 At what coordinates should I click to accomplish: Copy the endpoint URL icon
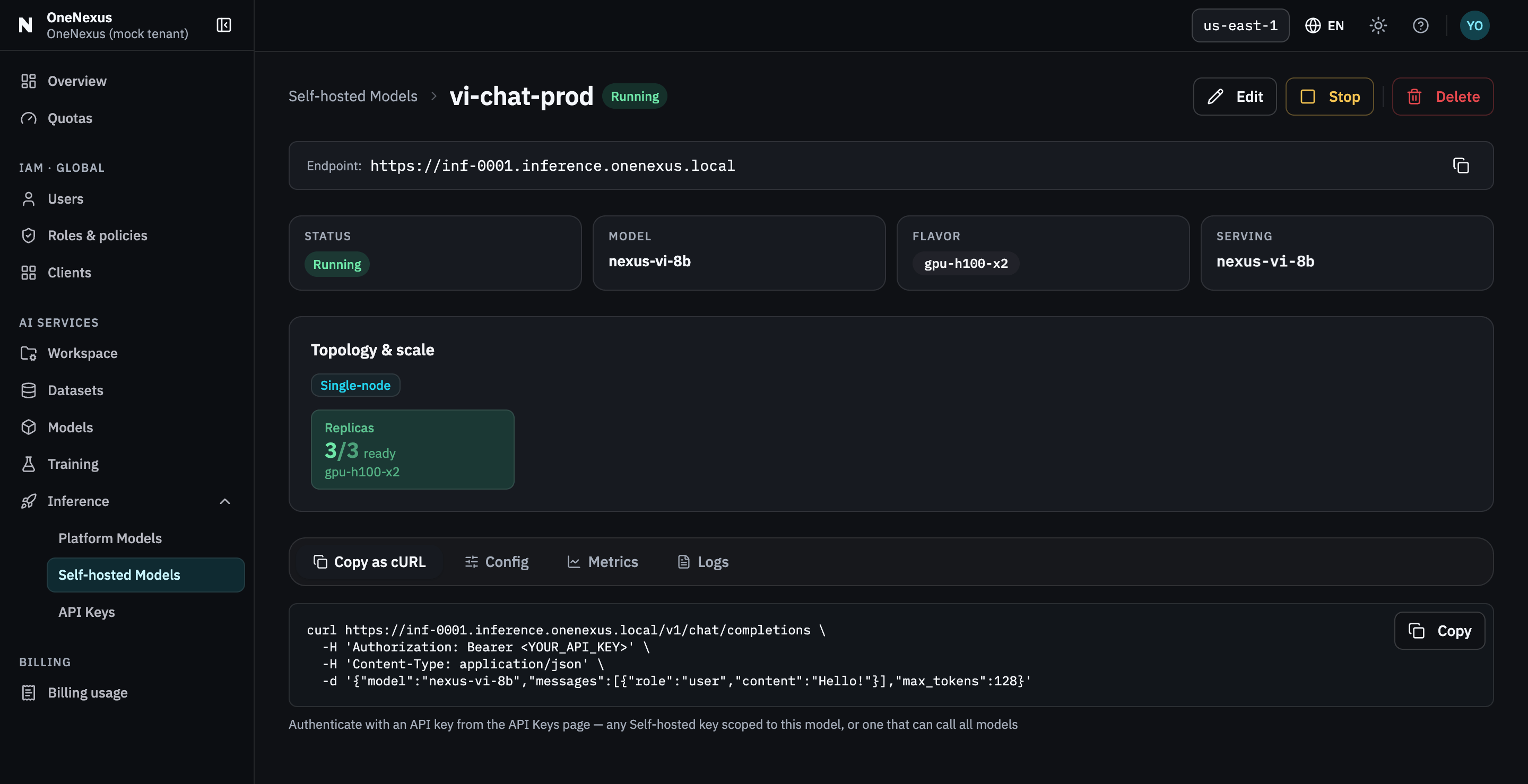point(1461,165)
